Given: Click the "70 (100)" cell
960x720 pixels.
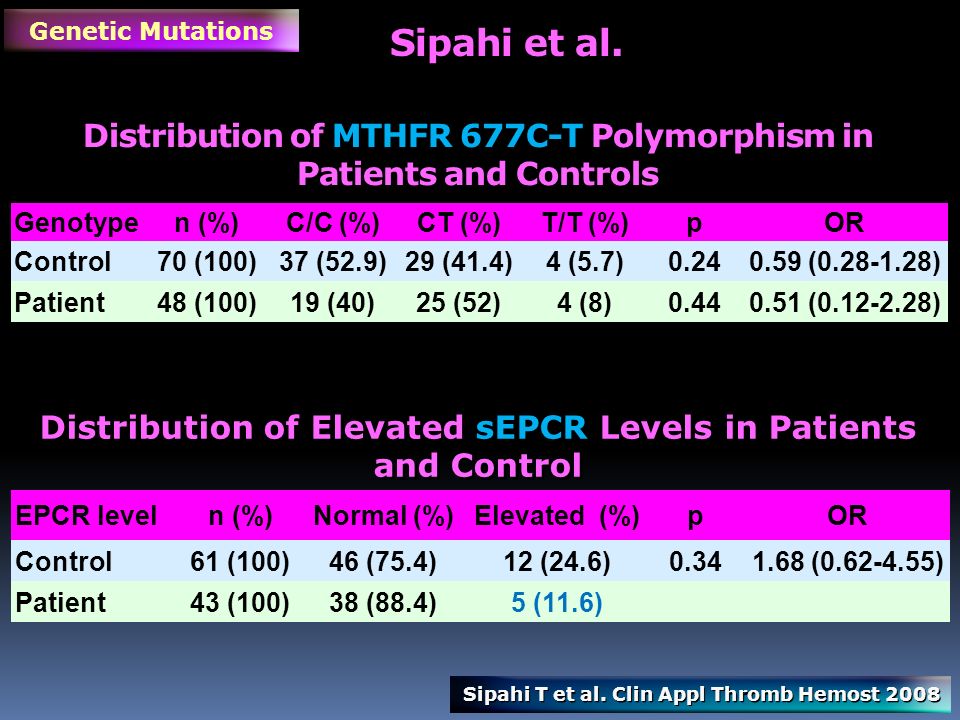Looking at the screenshot, I should pos(206,262).
